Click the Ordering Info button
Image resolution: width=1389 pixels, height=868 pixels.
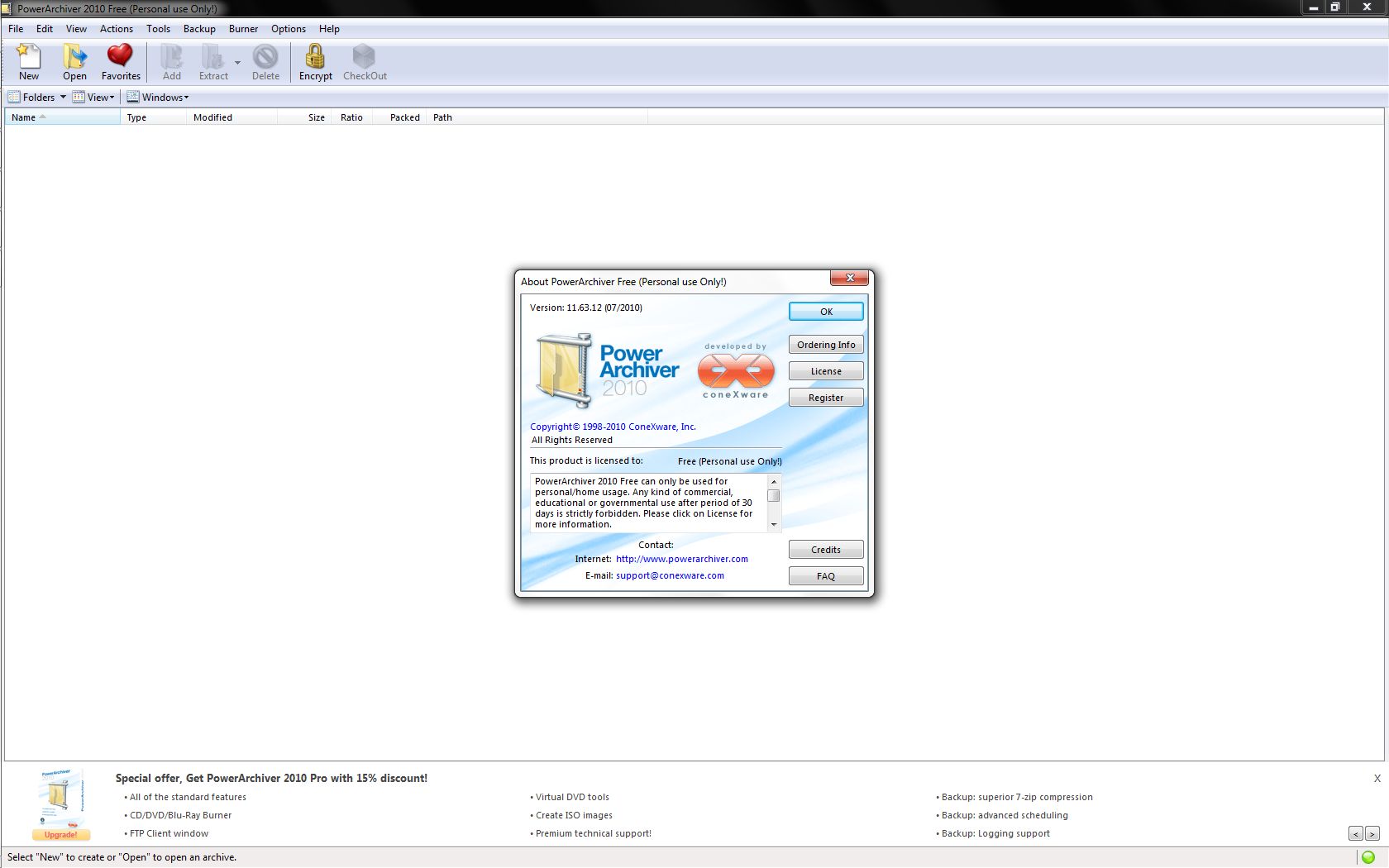pos(826,345)
